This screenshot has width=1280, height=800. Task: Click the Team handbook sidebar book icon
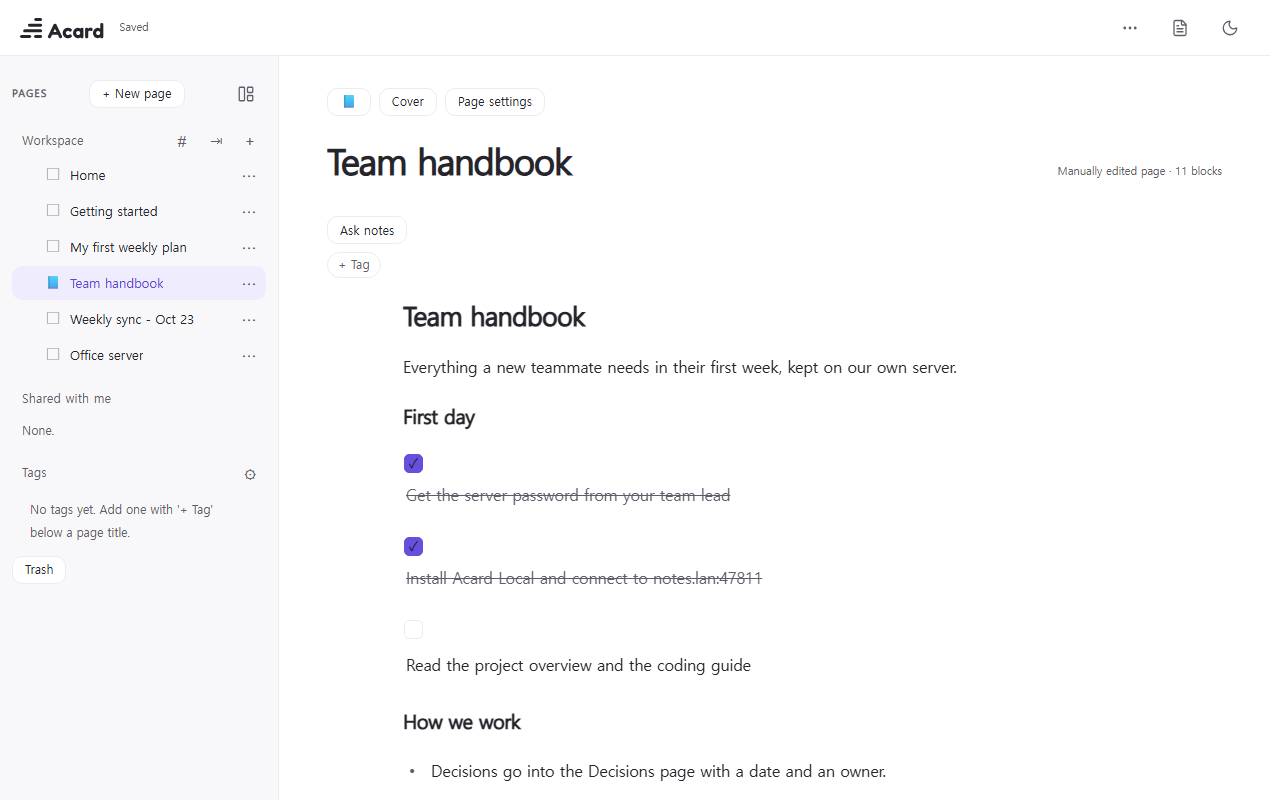(x=53, y=283)
